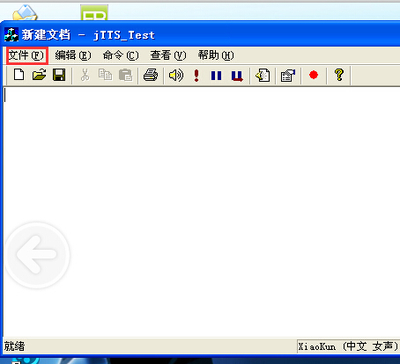Click the red record circle icon
The height and width of the screenshot is (364, 400).
point(313,75)
